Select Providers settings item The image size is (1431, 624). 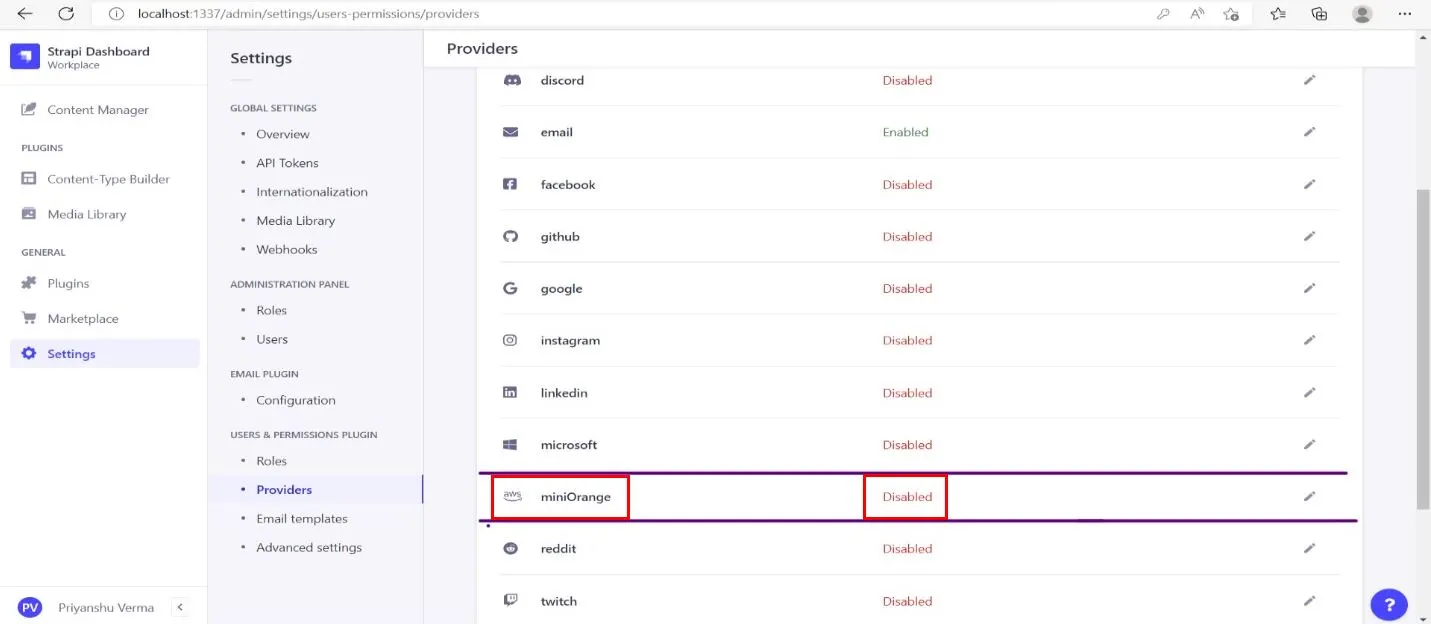284,490
